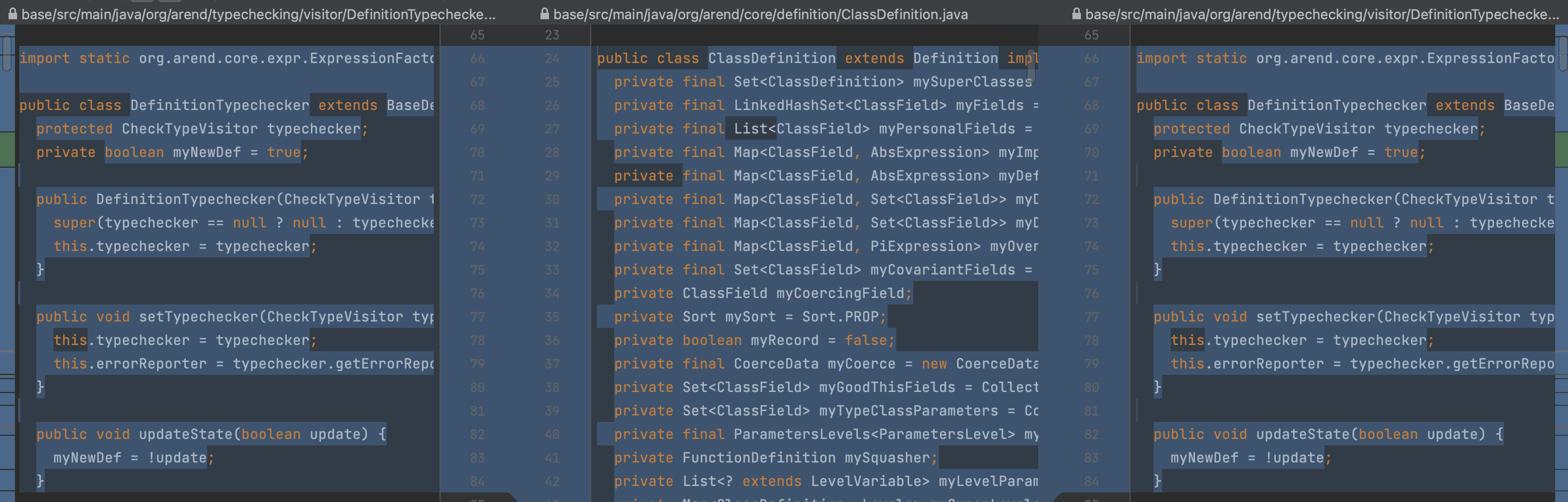The width and height of the screenshot is (1568, 502).
Task: Click left pane 'private boolean myNewDef = true;'
Action: [173, 152]
